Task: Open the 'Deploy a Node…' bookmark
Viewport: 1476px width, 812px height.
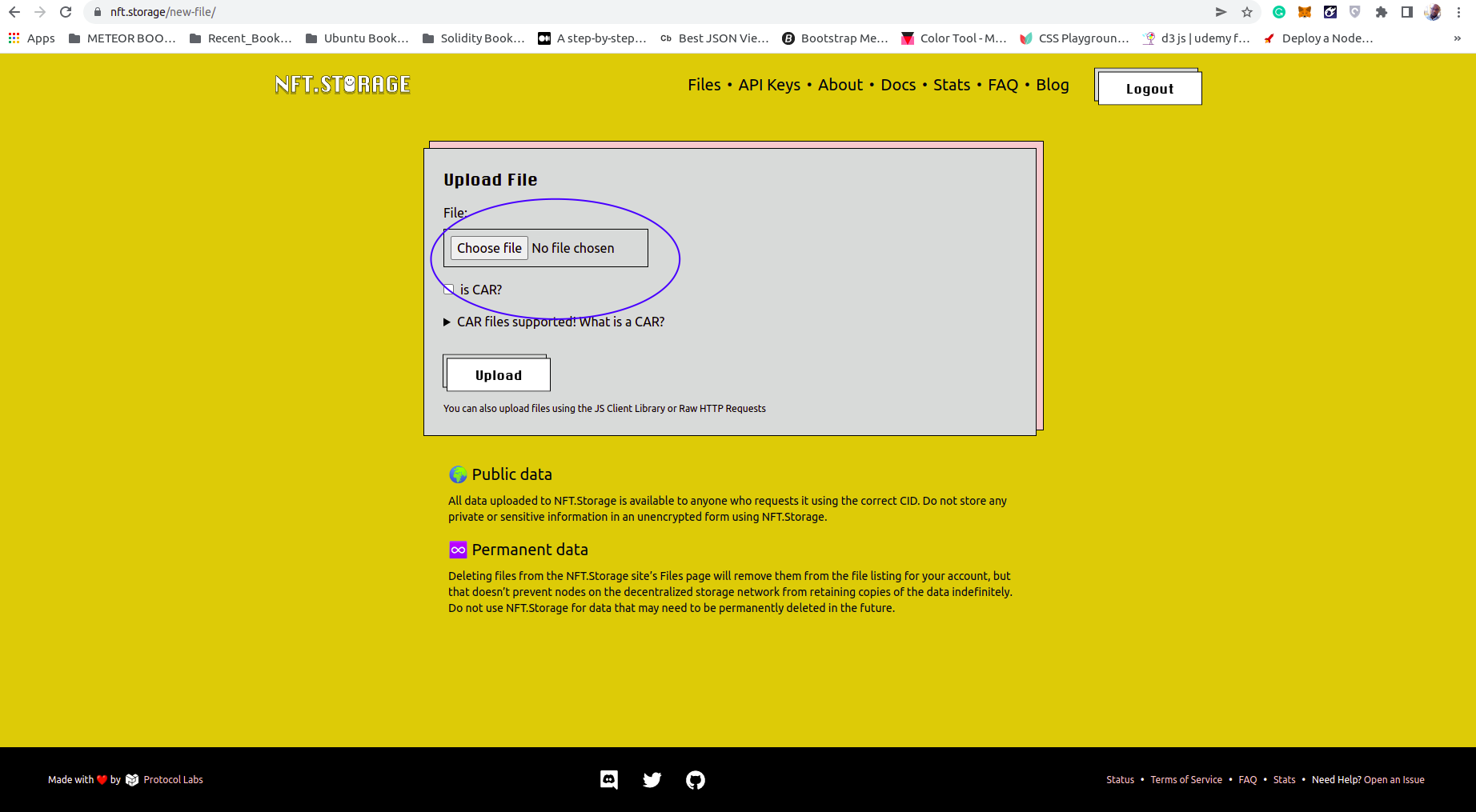Action: click(1318, 38)
